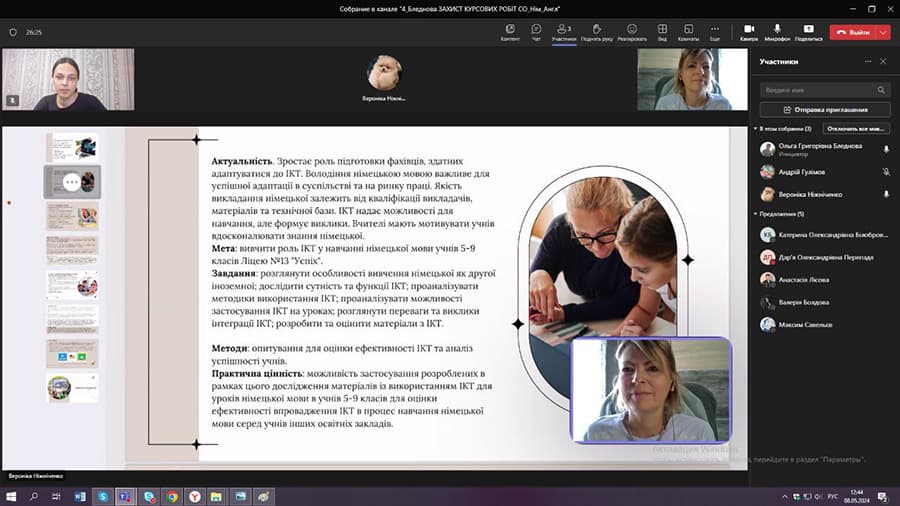
Task: Open the Вид view layout options
Action: (x=662, y=31)
